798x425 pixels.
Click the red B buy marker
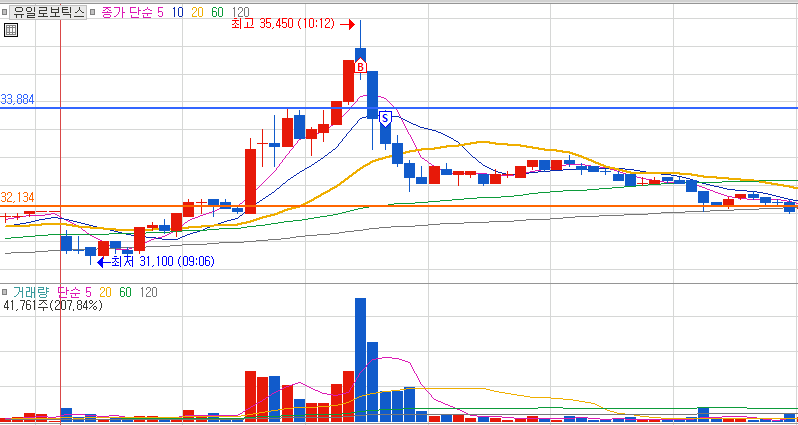point(360,66)
